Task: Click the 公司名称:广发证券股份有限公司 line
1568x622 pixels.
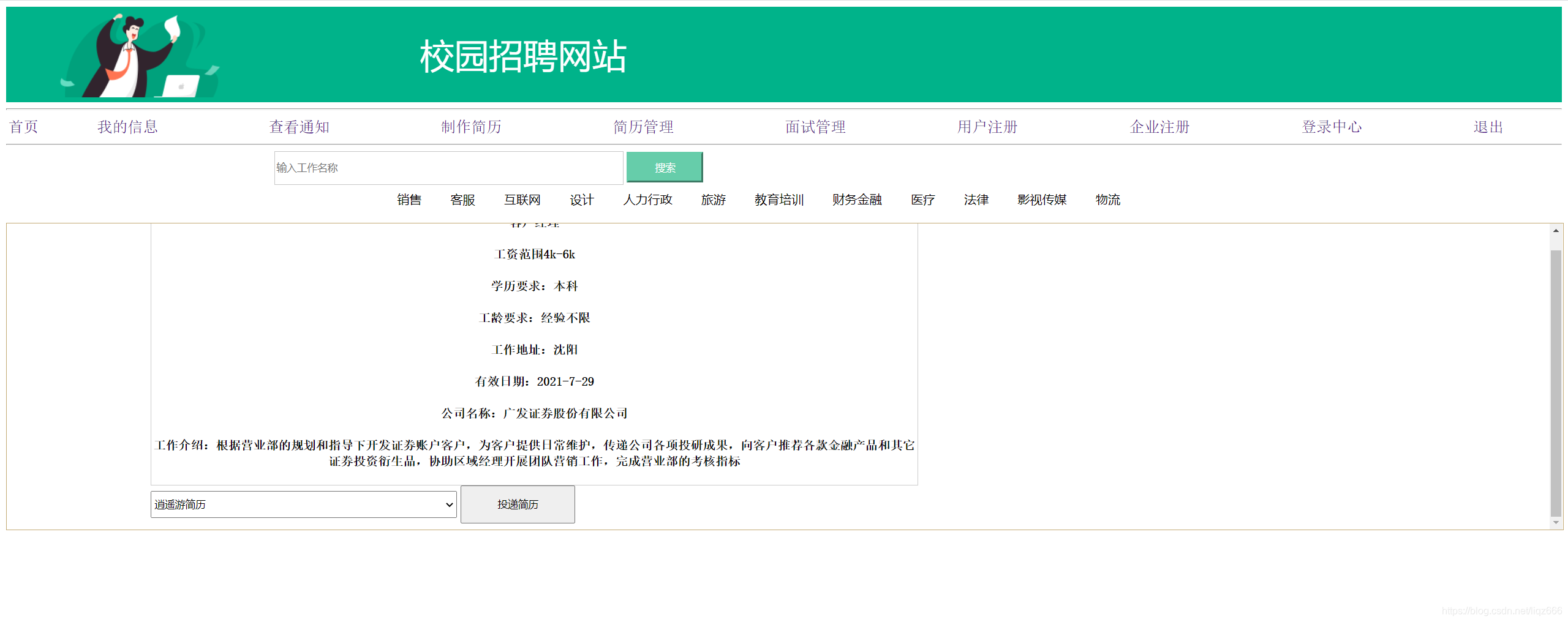Action: 535,413
